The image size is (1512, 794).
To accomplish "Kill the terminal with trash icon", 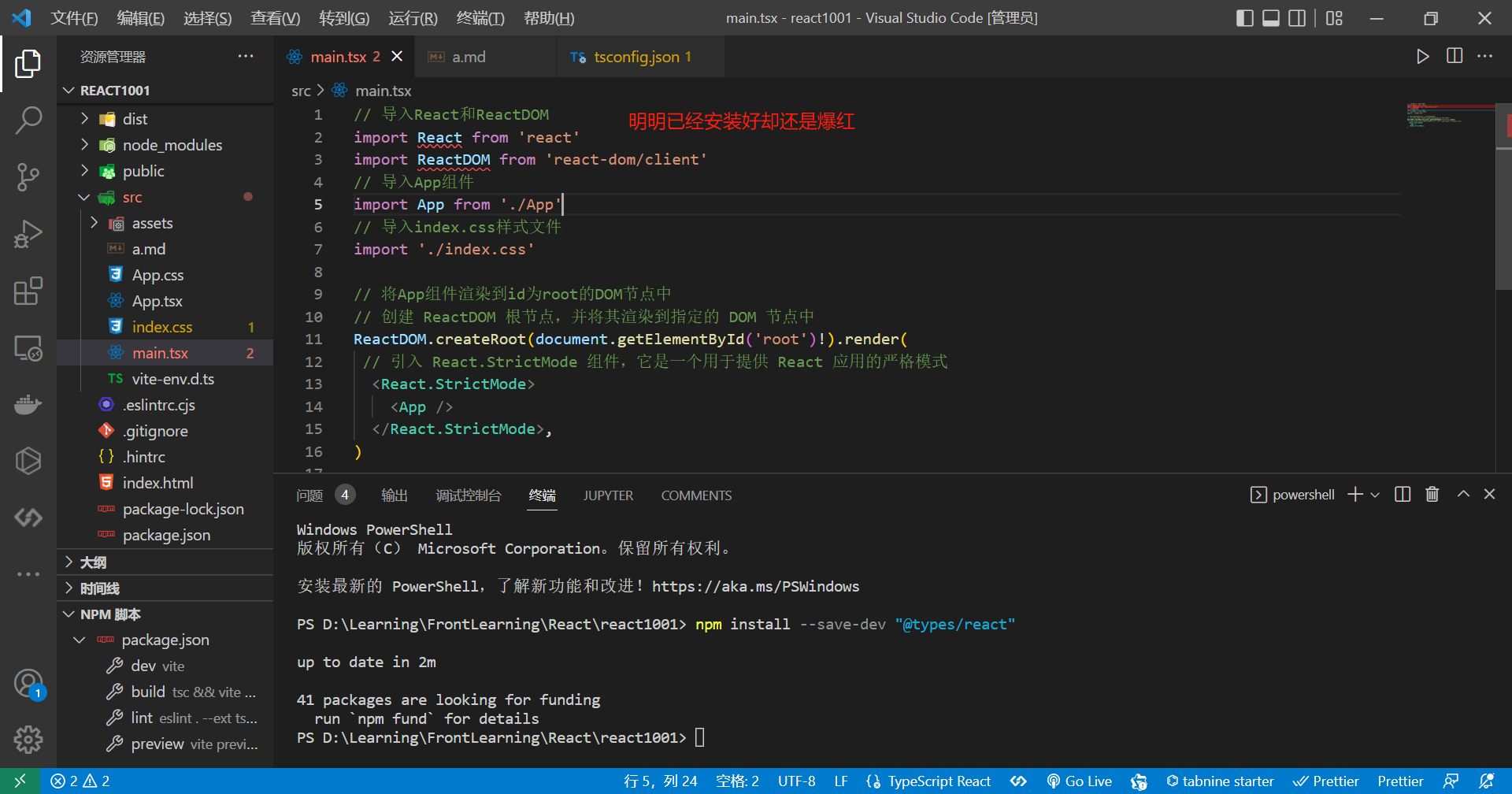I will 1432,494.
